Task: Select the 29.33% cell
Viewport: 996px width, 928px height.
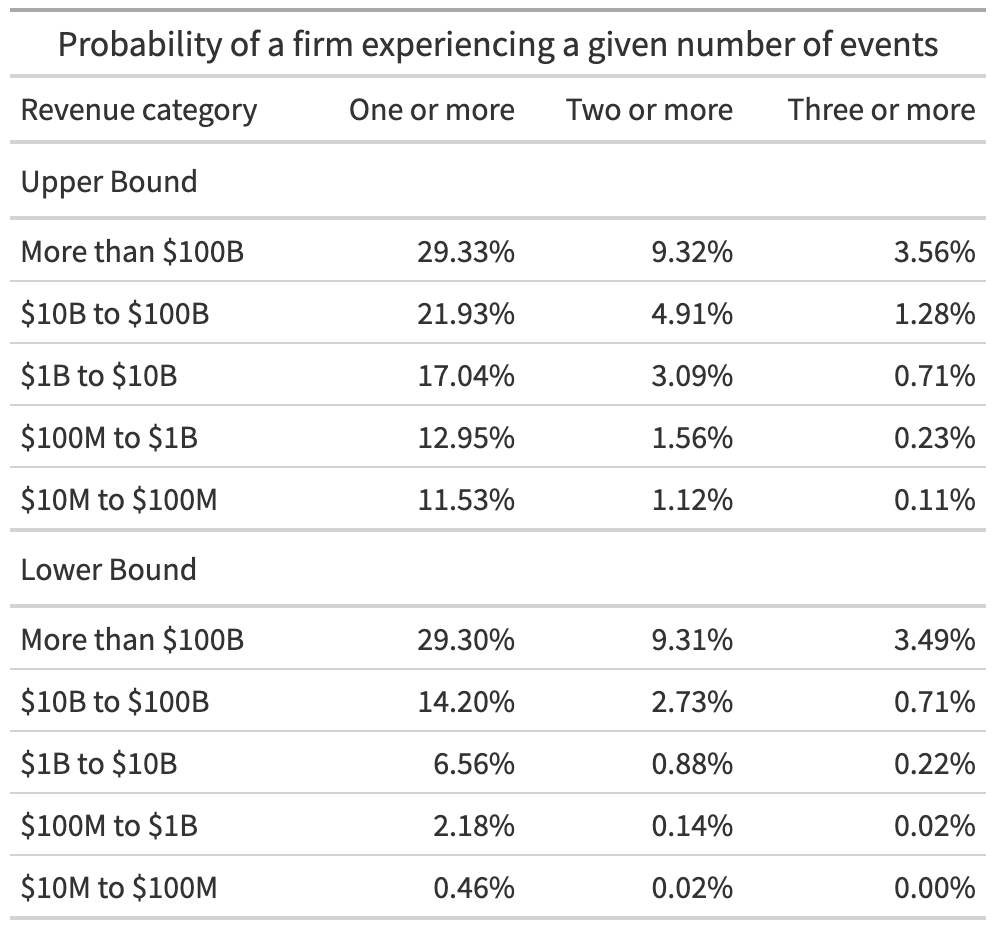Action: tap(466, 252)
